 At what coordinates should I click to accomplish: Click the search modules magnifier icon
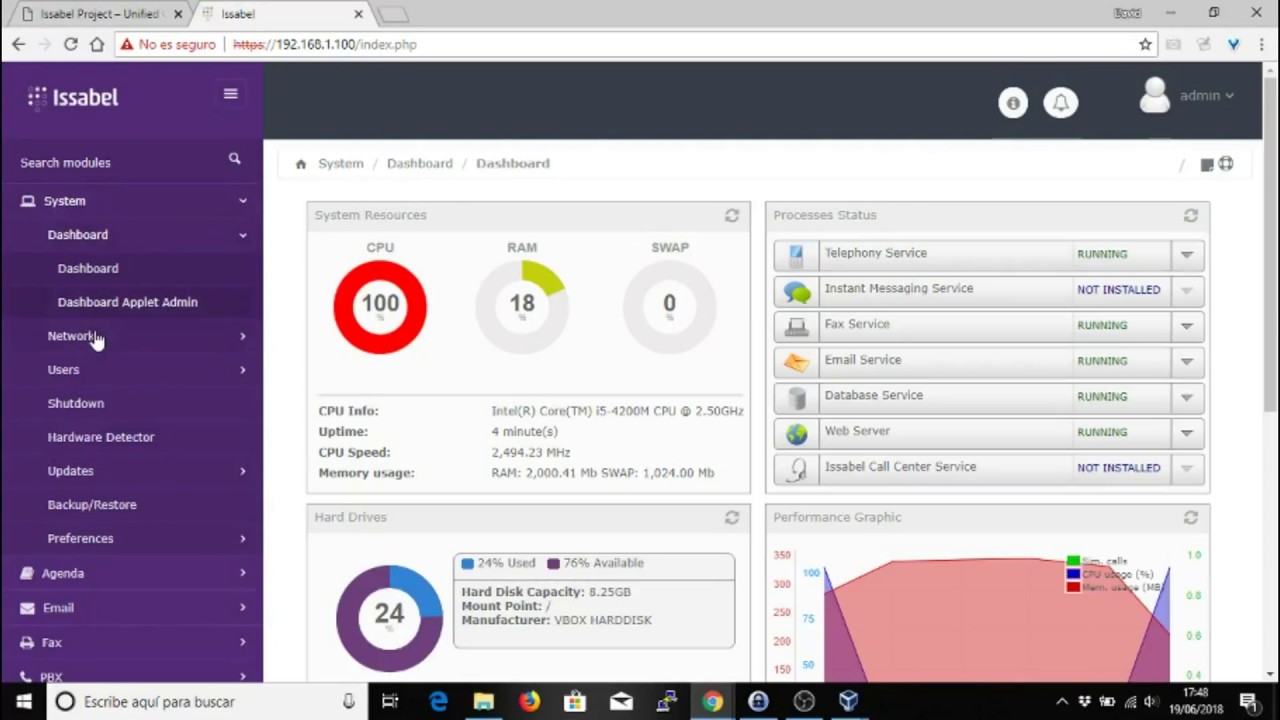tap(234, 158)
